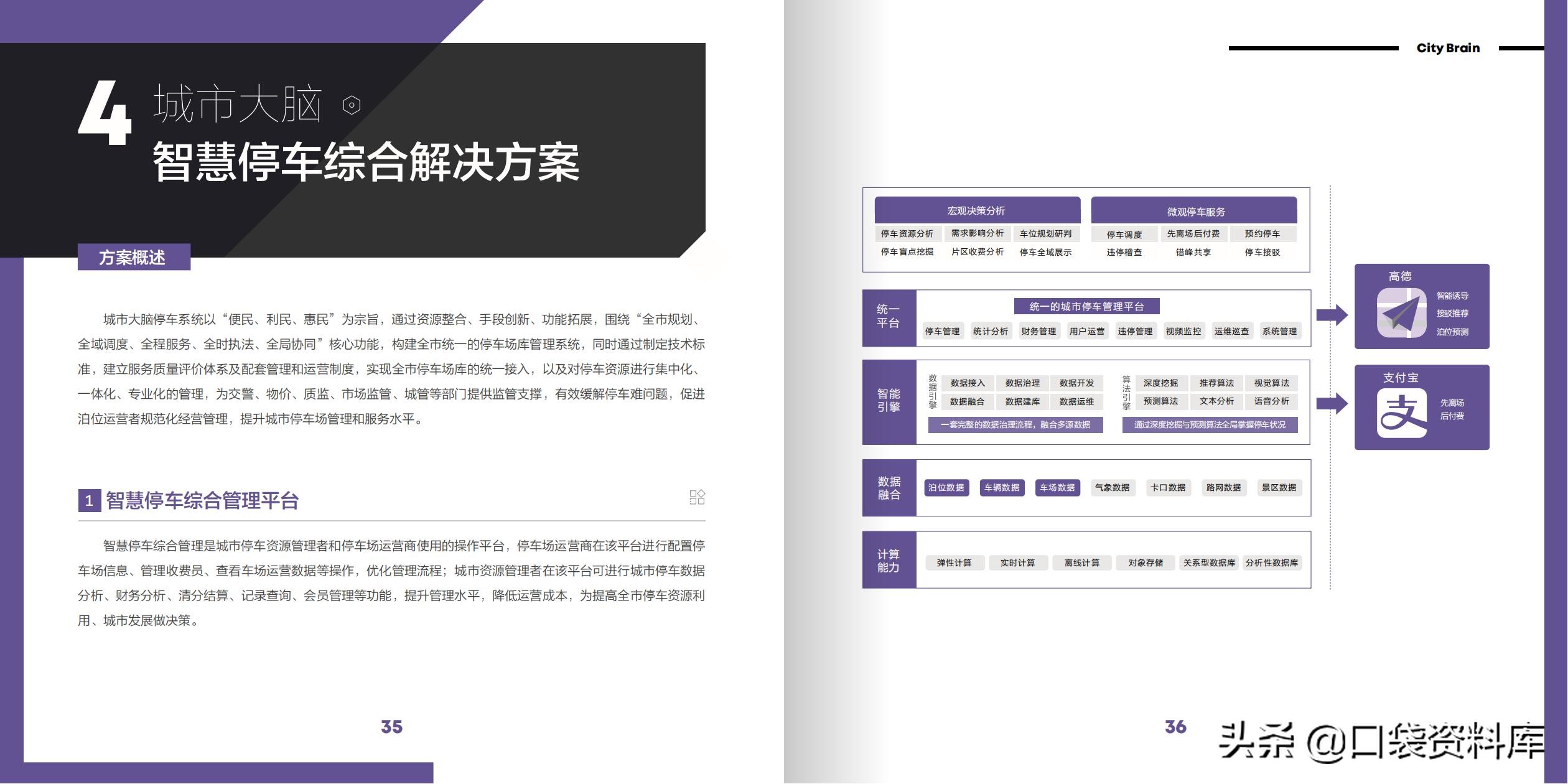Image resolution: width=1568 pixels, height=784 pixels.
Task: Click the large number 4 chapter marker
Action: click(x=105, y=114)
